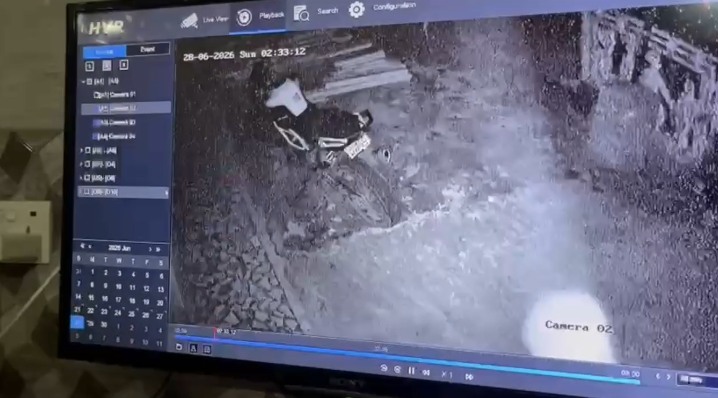718x398 pixels.
Task: Select June 22 in the calendar
Action: pos(91,311)
